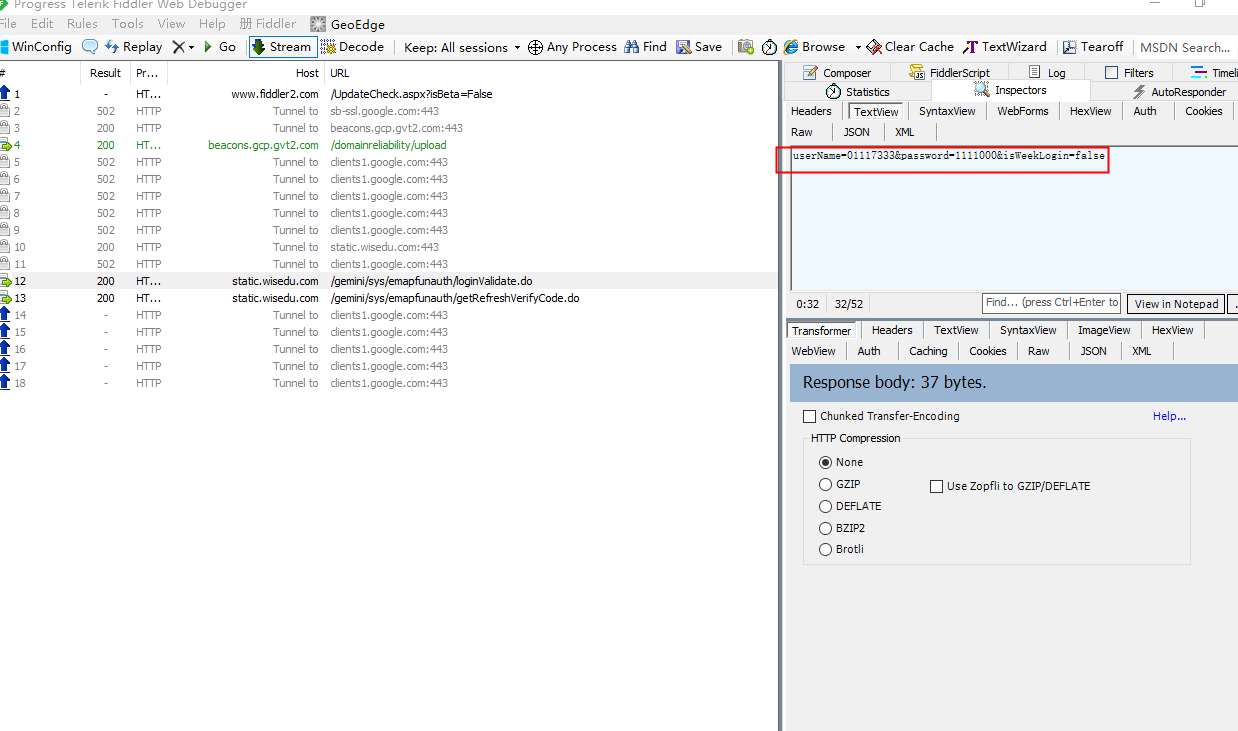Click the camera screenshot icon
The width and height of the screenshot is (1238, 731).
tap(746, 47)
